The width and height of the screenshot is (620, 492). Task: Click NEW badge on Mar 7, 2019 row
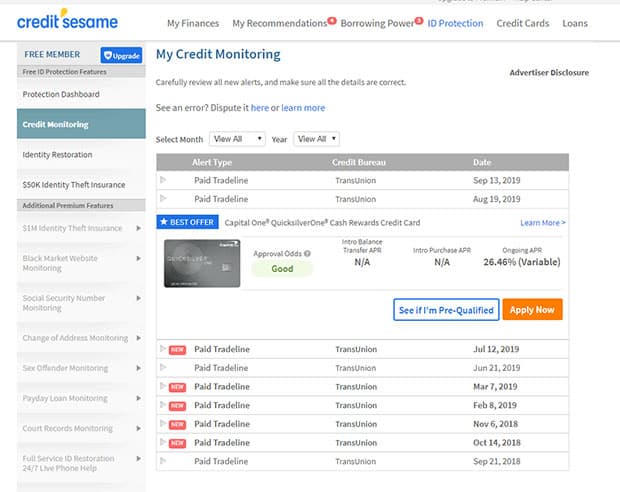pos(178,387)
